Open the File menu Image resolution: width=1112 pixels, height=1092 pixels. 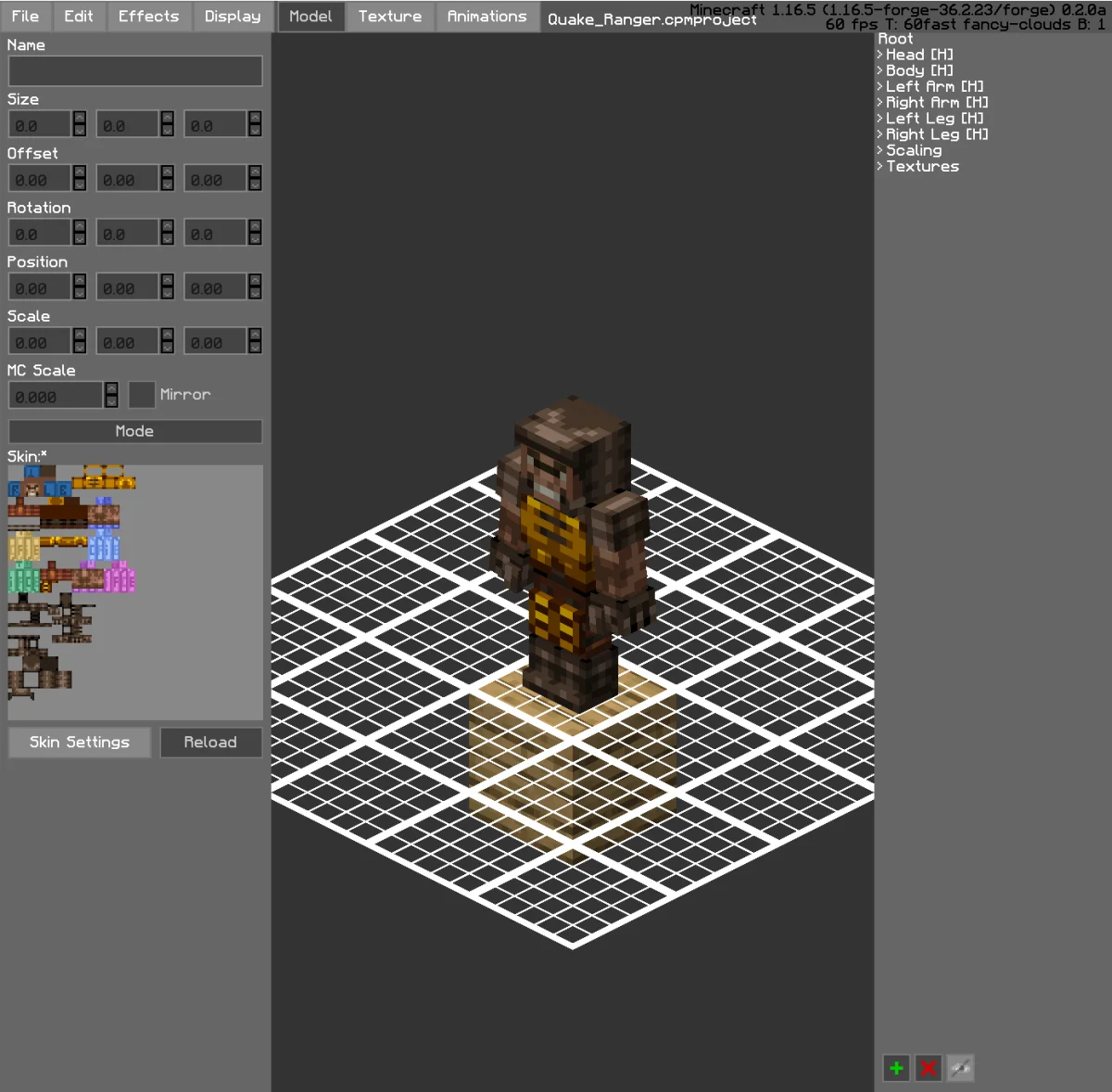click(25, 16)
